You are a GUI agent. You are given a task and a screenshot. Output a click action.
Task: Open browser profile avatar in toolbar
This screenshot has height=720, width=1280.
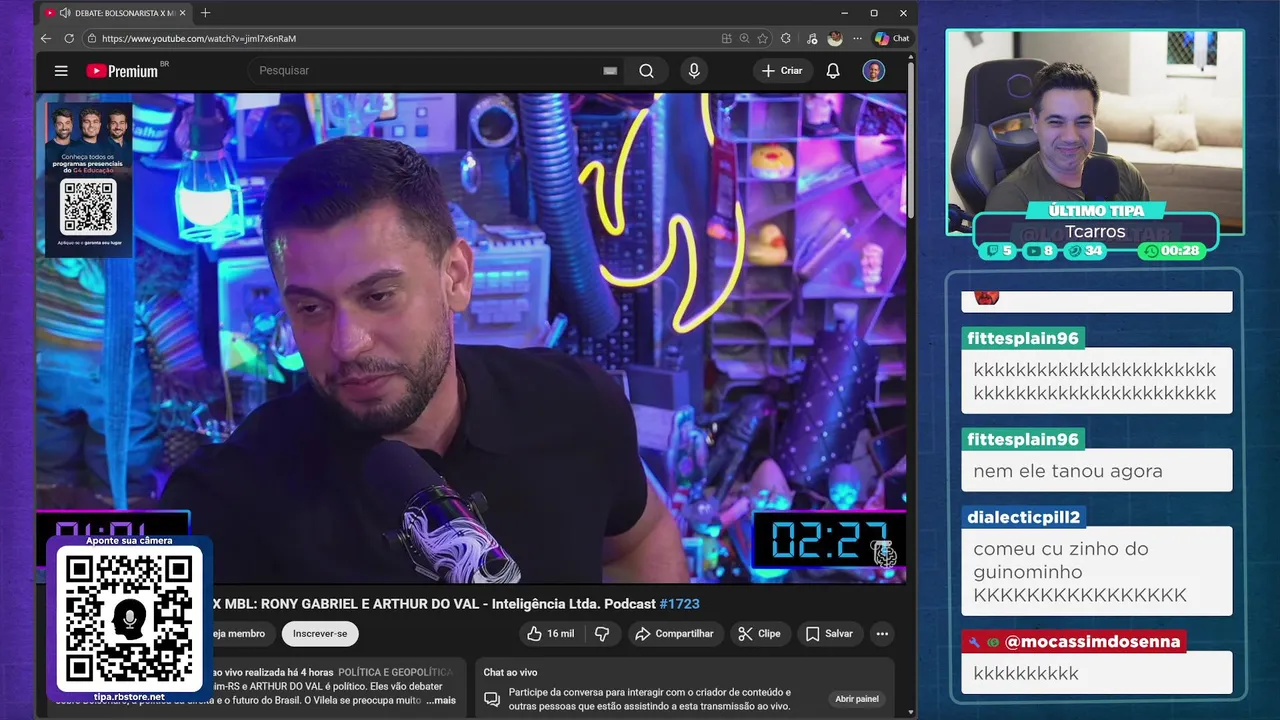(x=835, y=38)
